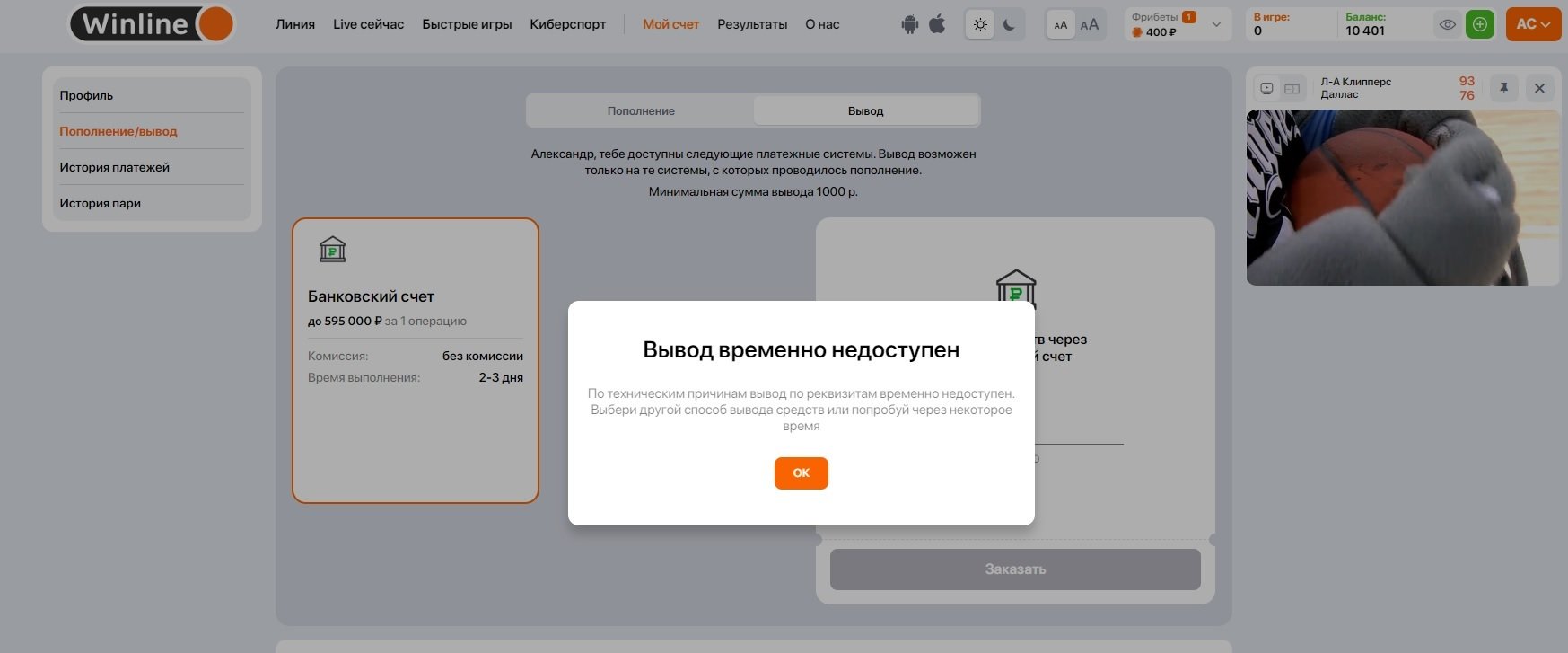
Task: Click the Apple app download icon
Action: click(x=937, y=24)
